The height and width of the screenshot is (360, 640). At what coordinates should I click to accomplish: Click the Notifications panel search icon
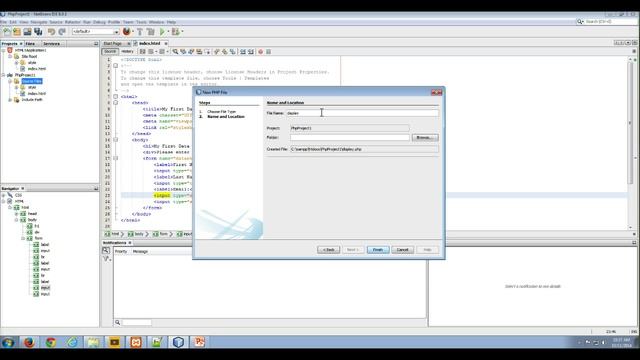[106, 250]
